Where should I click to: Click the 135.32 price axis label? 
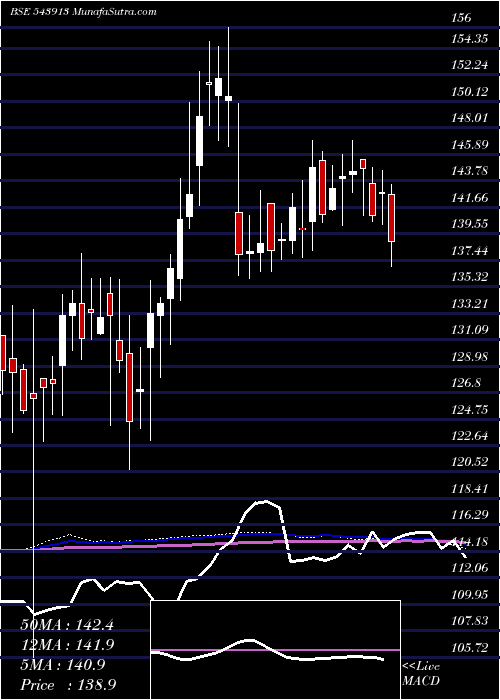click(470, 277)
